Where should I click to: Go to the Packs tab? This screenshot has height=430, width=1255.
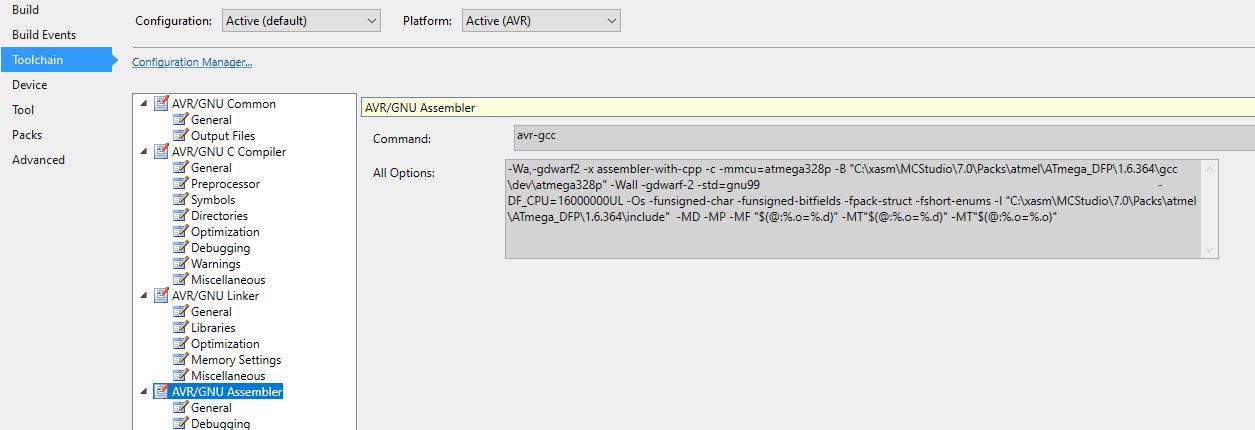27,135
